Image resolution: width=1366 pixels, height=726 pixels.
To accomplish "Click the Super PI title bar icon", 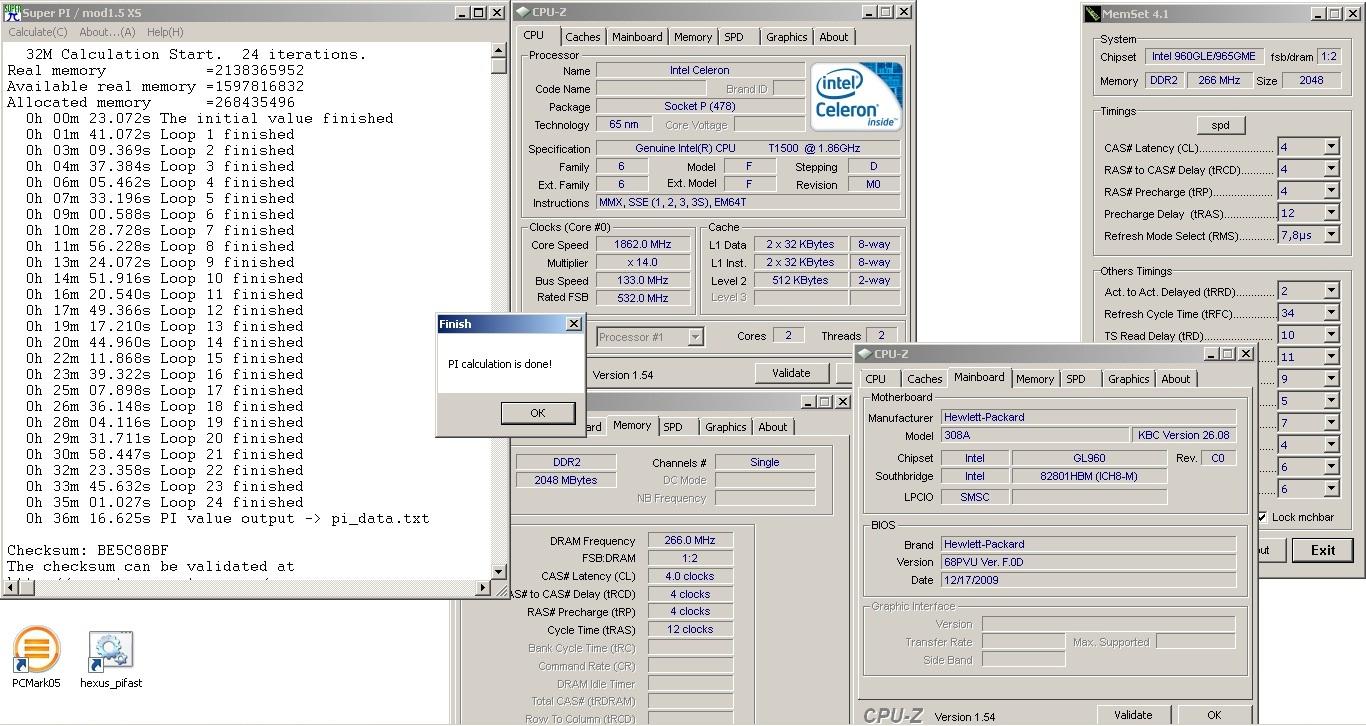I will (x=11, y=13).
